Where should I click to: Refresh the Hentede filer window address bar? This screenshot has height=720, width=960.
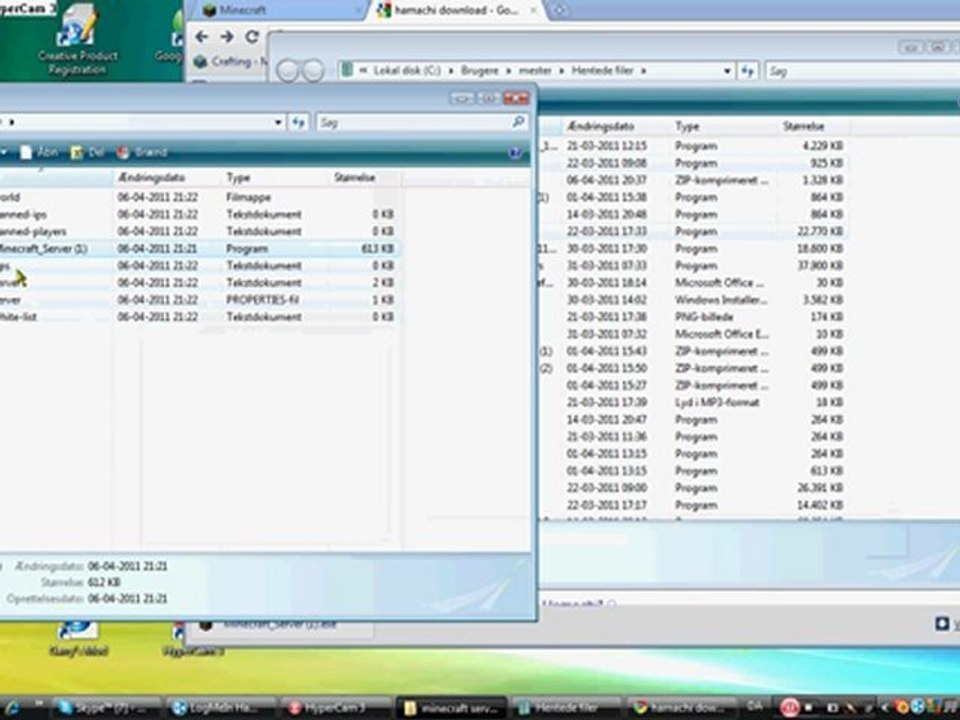coord(748,71)
